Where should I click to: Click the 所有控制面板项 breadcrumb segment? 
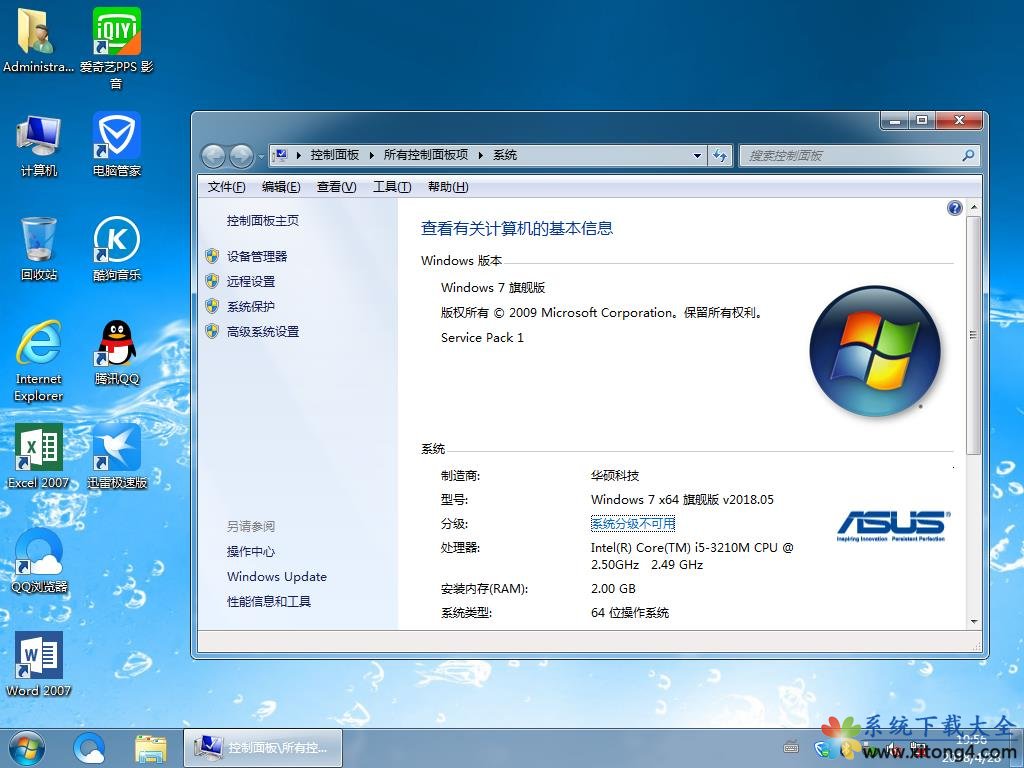426,155
